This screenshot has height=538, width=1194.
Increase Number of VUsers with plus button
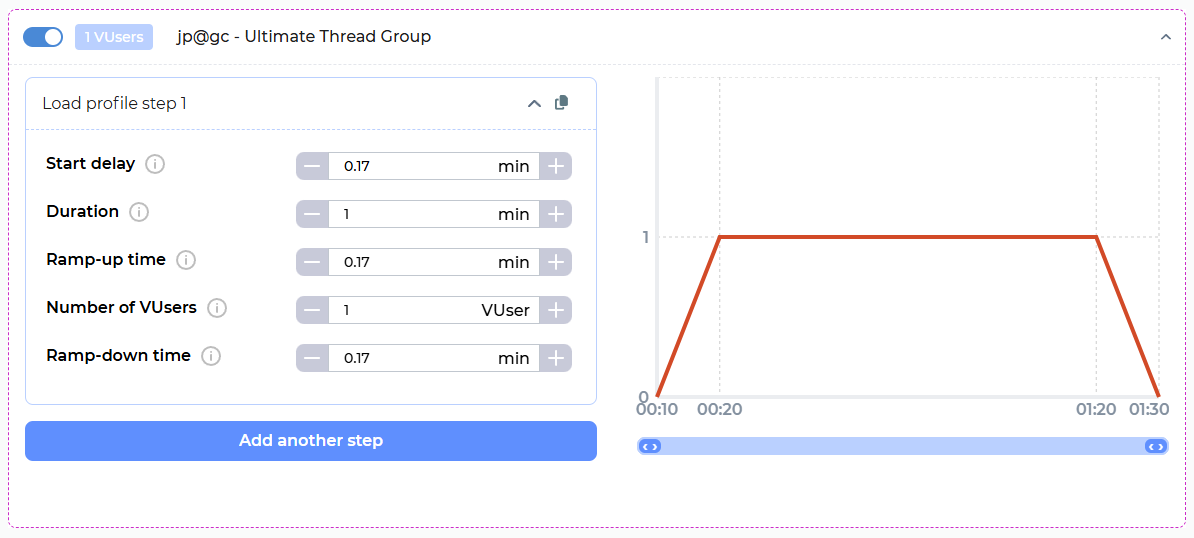556,310
